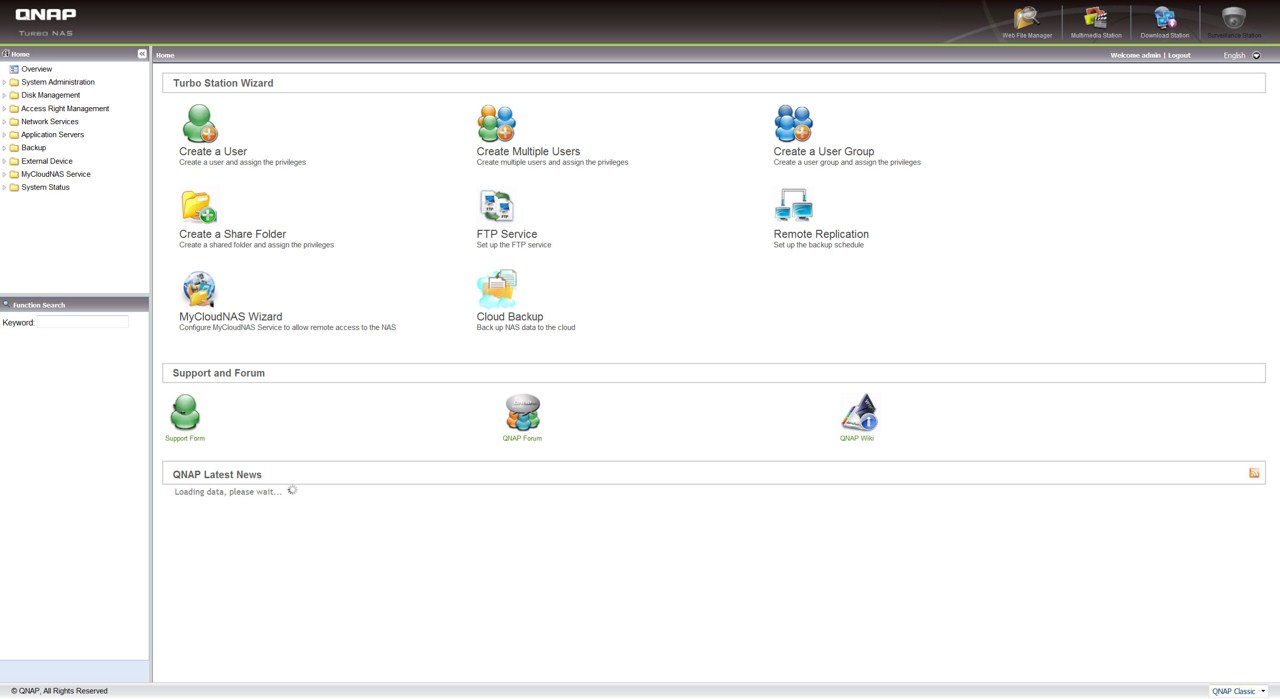Click the Support Form icon
This screenshot has width=1280, height=699.
pyautogui.click(x=185, y=412)
